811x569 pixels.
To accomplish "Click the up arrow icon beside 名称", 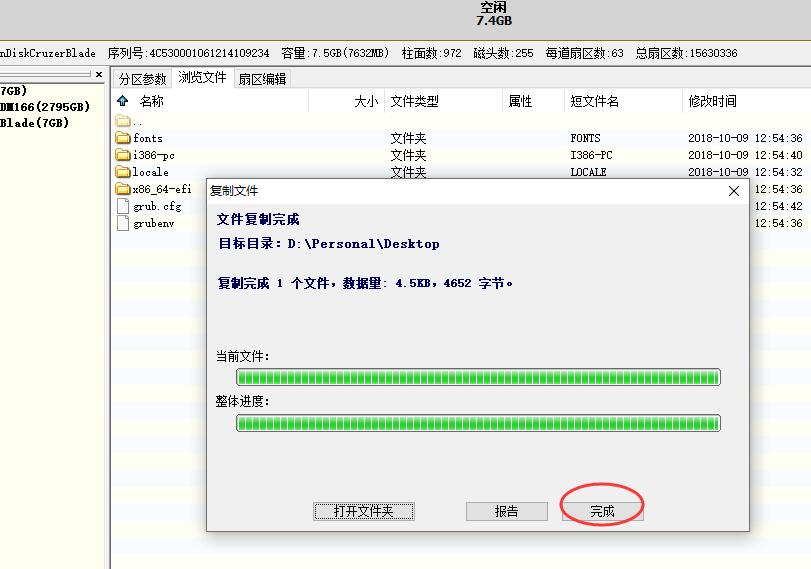I will pyautogui.click(x=123, y=101).
